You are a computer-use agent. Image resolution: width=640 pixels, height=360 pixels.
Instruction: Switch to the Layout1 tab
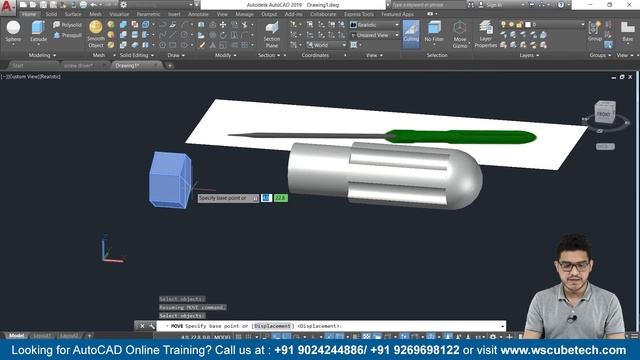pos(42,336)
